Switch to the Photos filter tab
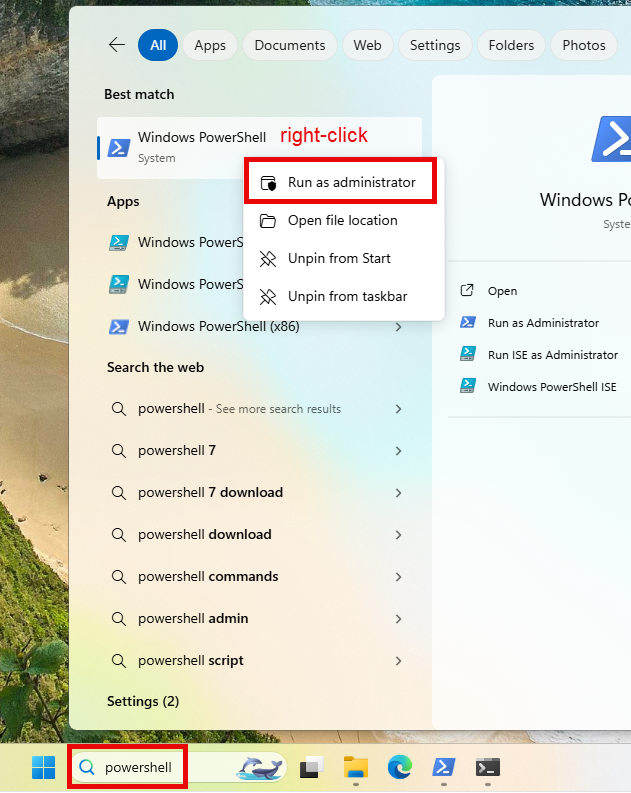 pyautogui.click(x=584, y=45)
